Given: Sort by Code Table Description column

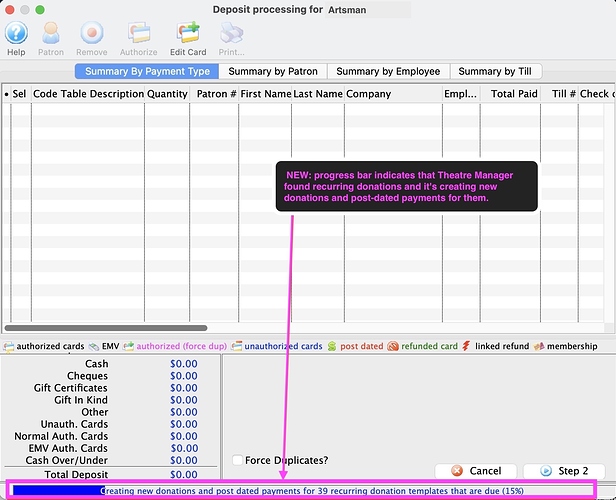Looking at the screenshot, I should (x=88, y=94).
